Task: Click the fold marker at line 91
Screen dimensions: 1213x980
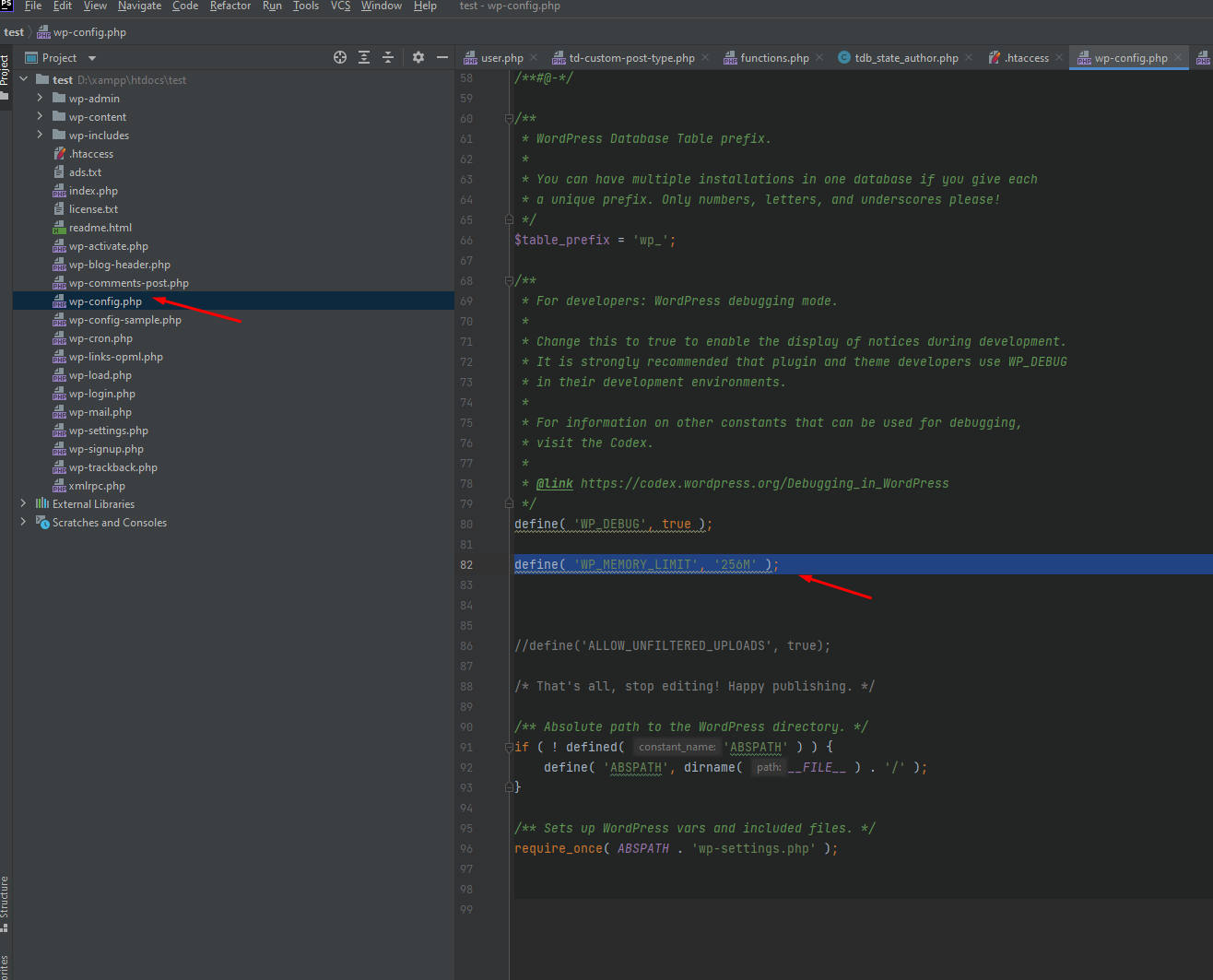Action: coord(509,747)
